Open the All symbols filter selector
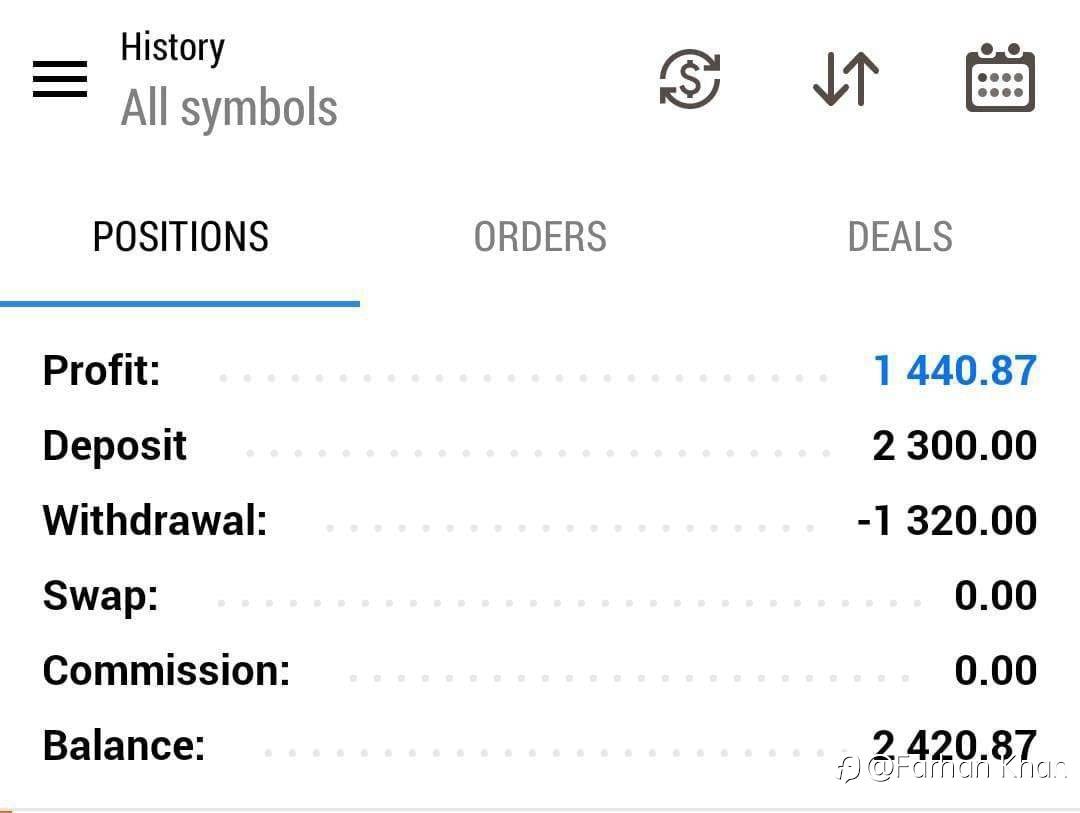 [x=229, y=108]
